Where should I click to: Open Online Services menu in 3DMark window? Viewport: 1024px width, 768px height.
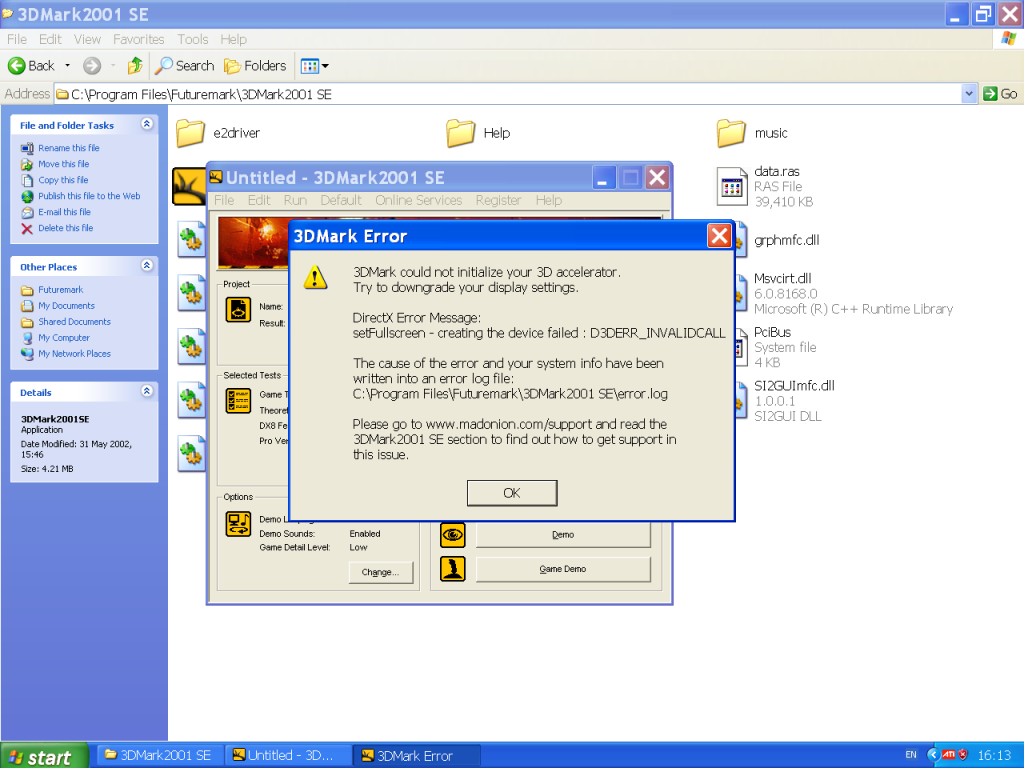click(419, 200)
